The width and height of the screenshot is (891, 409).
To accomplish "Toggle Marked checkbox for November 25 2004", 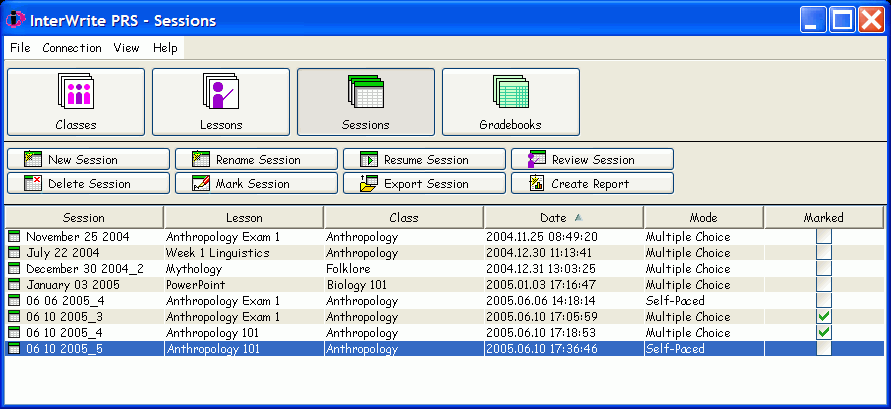I will tap(824, 236).
